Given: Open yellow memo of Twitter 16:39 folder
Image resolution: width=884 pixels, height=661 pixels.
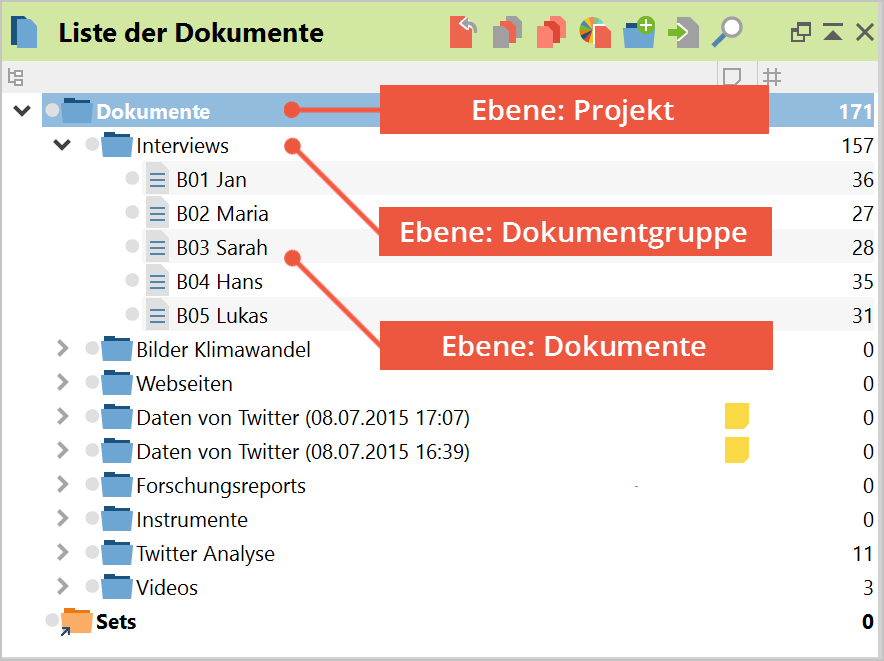Looking at the screenshot, I should click(x=737, y=450).
